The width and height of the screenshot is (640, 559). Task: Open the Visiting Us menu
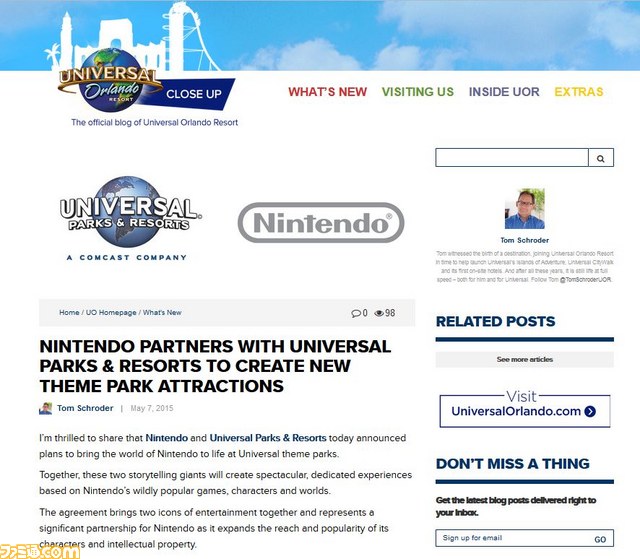click(418, 92)
